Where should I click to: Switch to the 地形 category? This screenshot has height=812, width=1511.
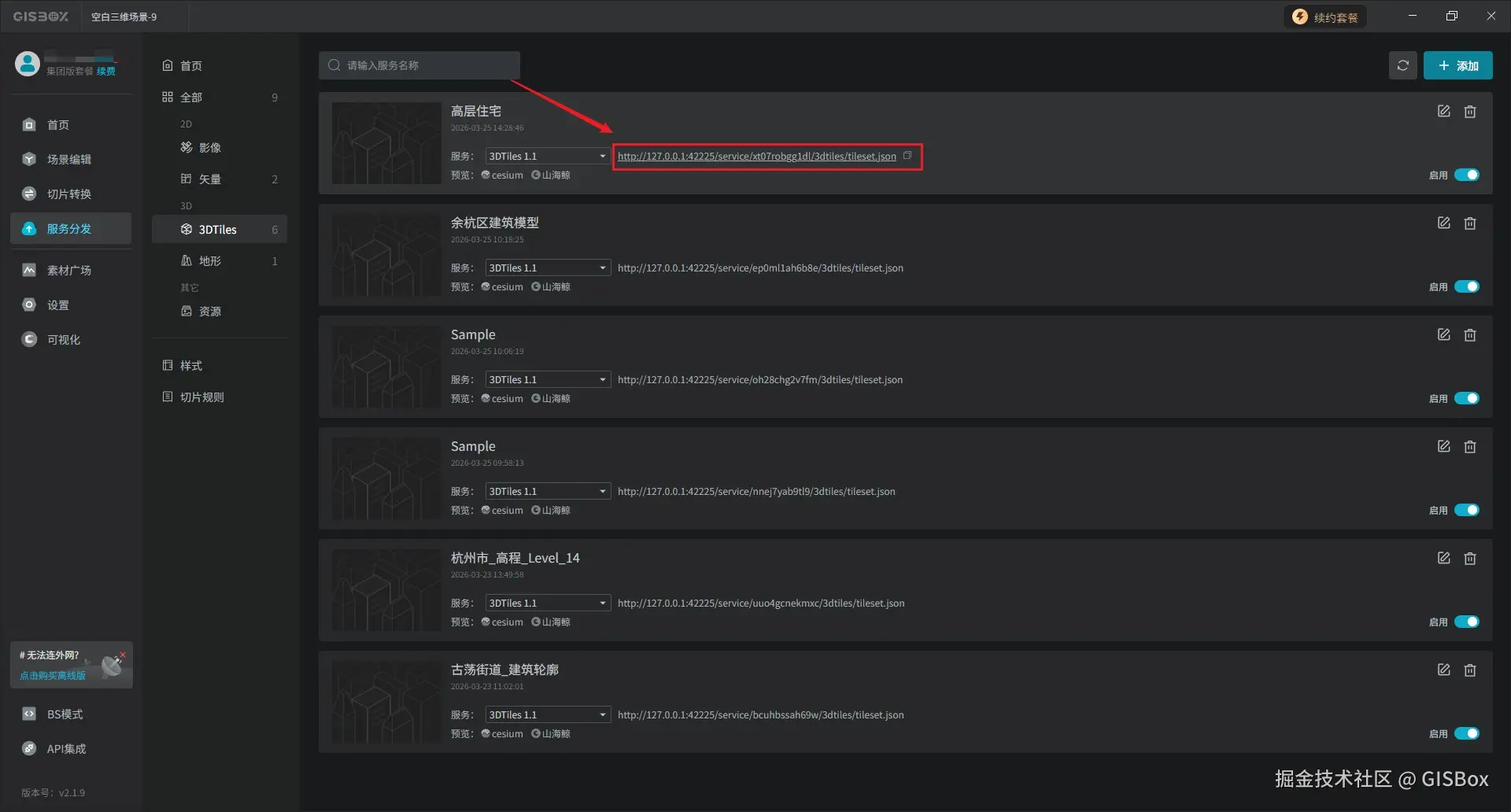209,260
